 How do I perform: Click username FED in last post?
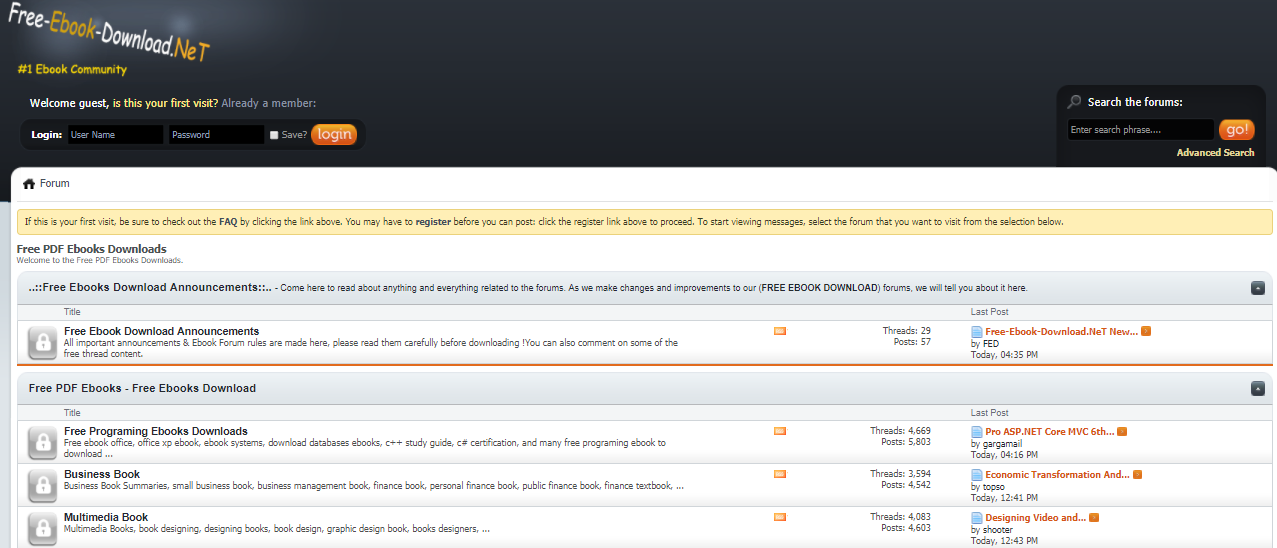(991, 343)
